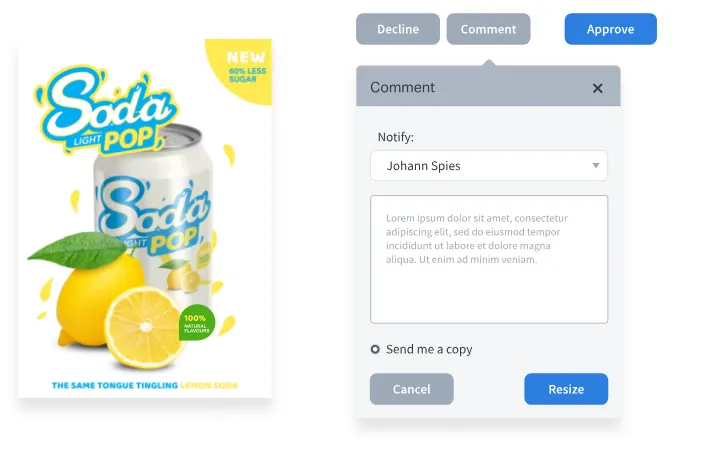Click the large Soda Pop logo
Viewport: 717px width, 449px height.
pyautogui.click(x=105, y=111)
